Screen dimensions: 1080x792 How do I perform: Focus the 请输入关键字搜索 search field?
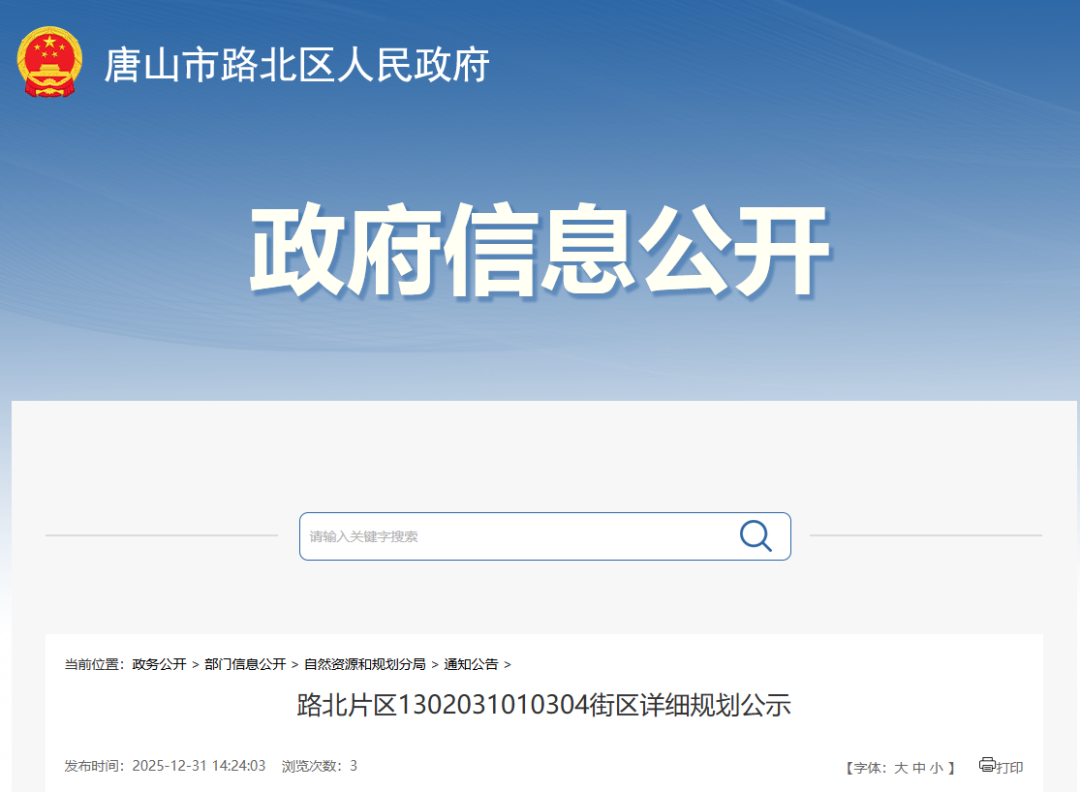coord(515,537)
